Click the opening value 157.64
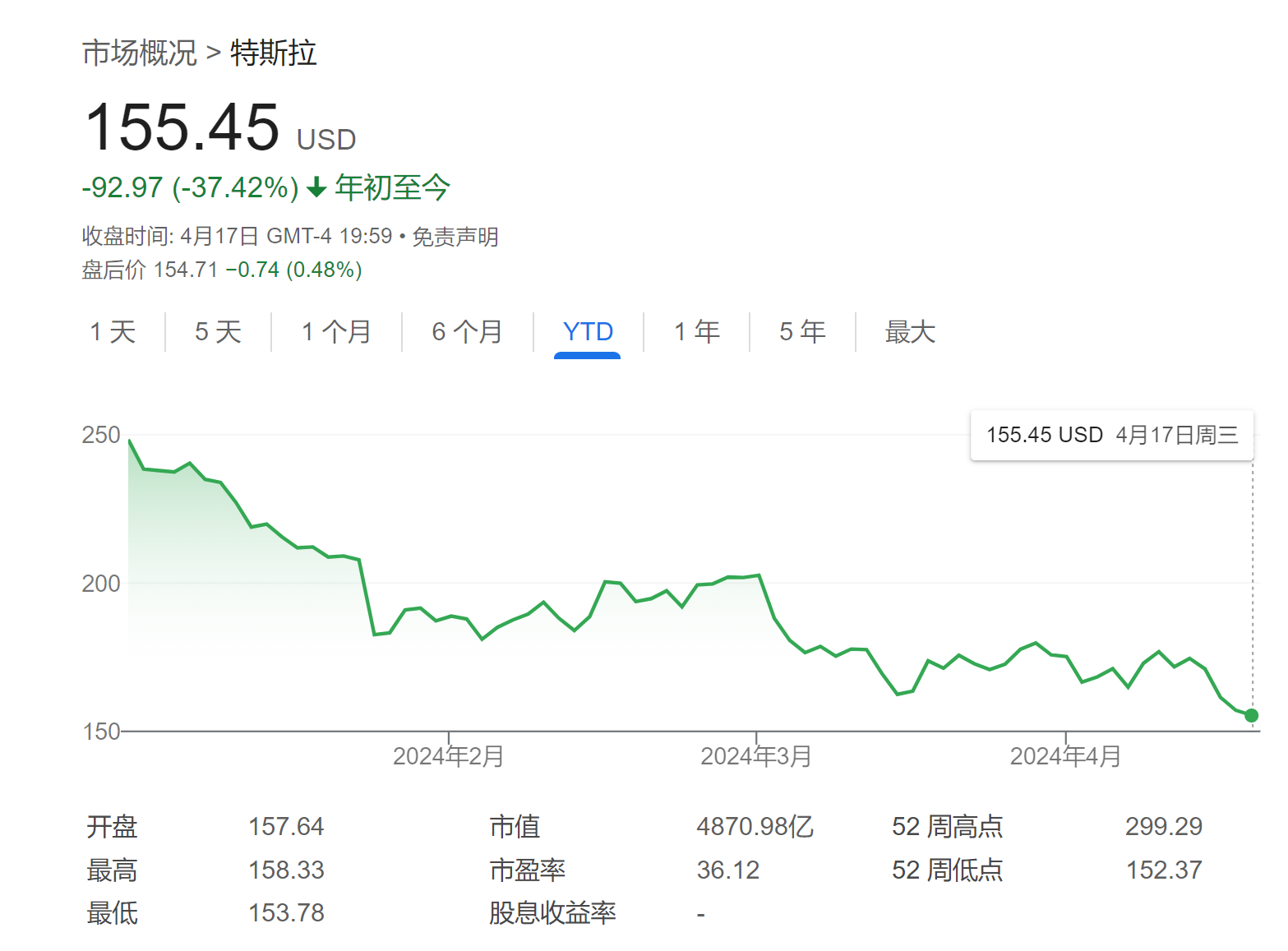 pos(286,826)
